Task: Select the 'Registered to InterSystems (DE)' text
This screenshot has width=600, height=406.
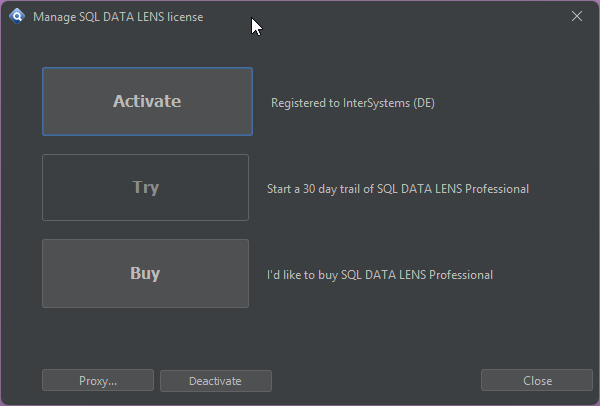Action: tap(353, 103)
